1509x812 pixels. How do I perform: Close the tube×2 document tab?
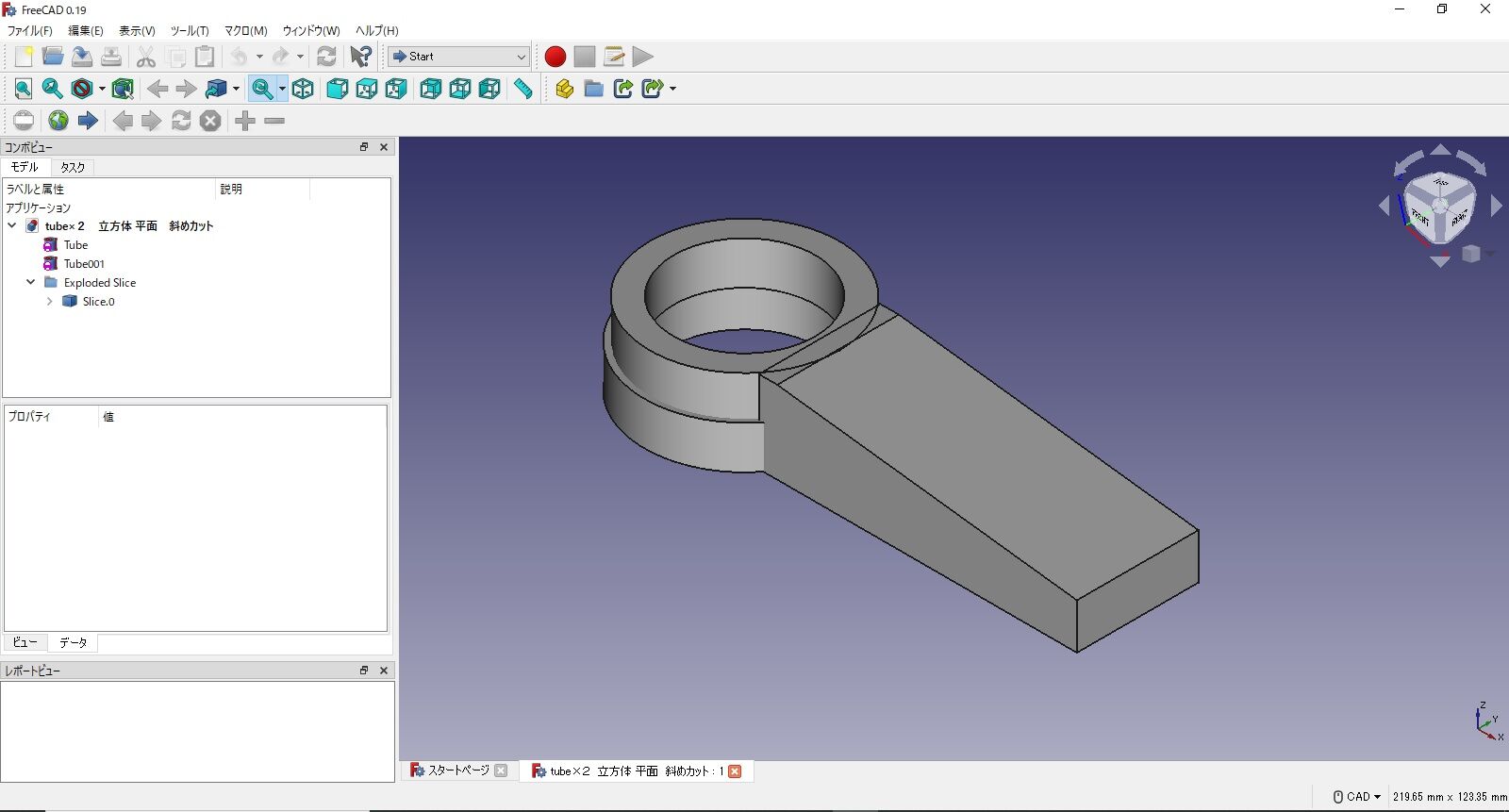[x=735, y=771]
